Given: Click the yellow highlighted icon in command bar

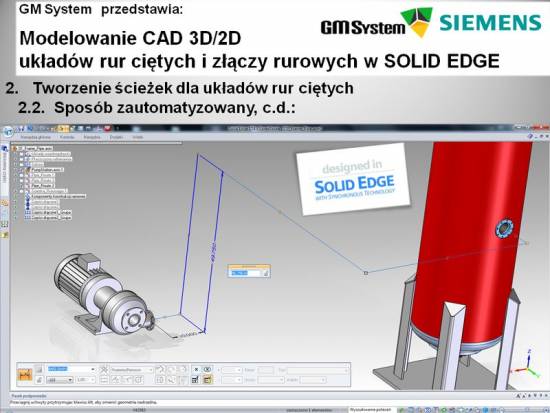Looking at the screenshot, I should click(208, 380).
